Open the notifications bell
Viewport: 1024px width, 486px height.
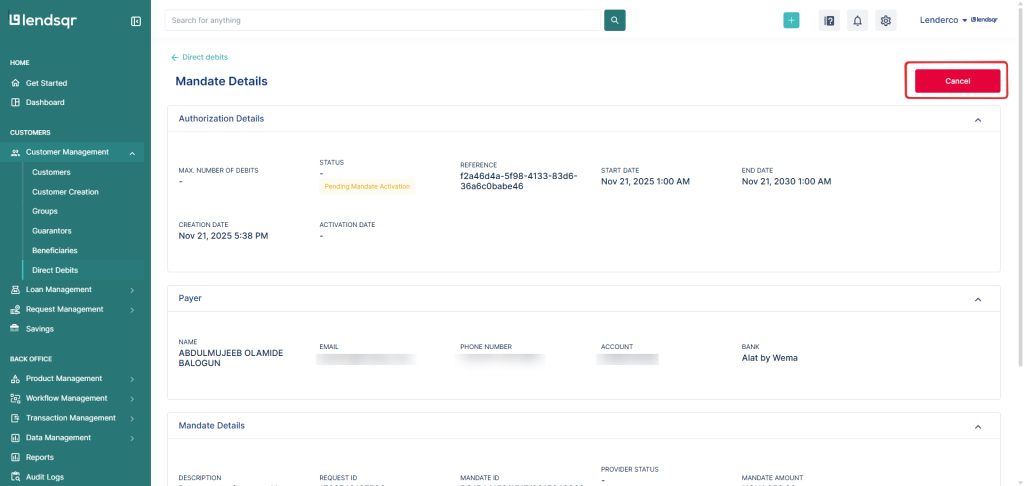tap(857, 20)
